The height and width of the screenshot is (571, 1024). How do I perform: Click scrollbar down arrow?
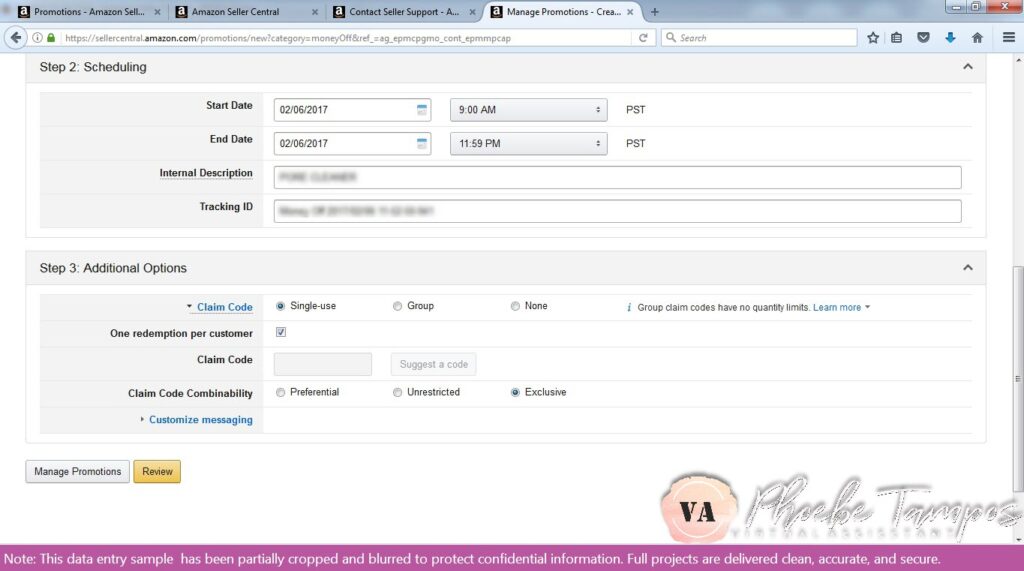tap(1018, 540)
